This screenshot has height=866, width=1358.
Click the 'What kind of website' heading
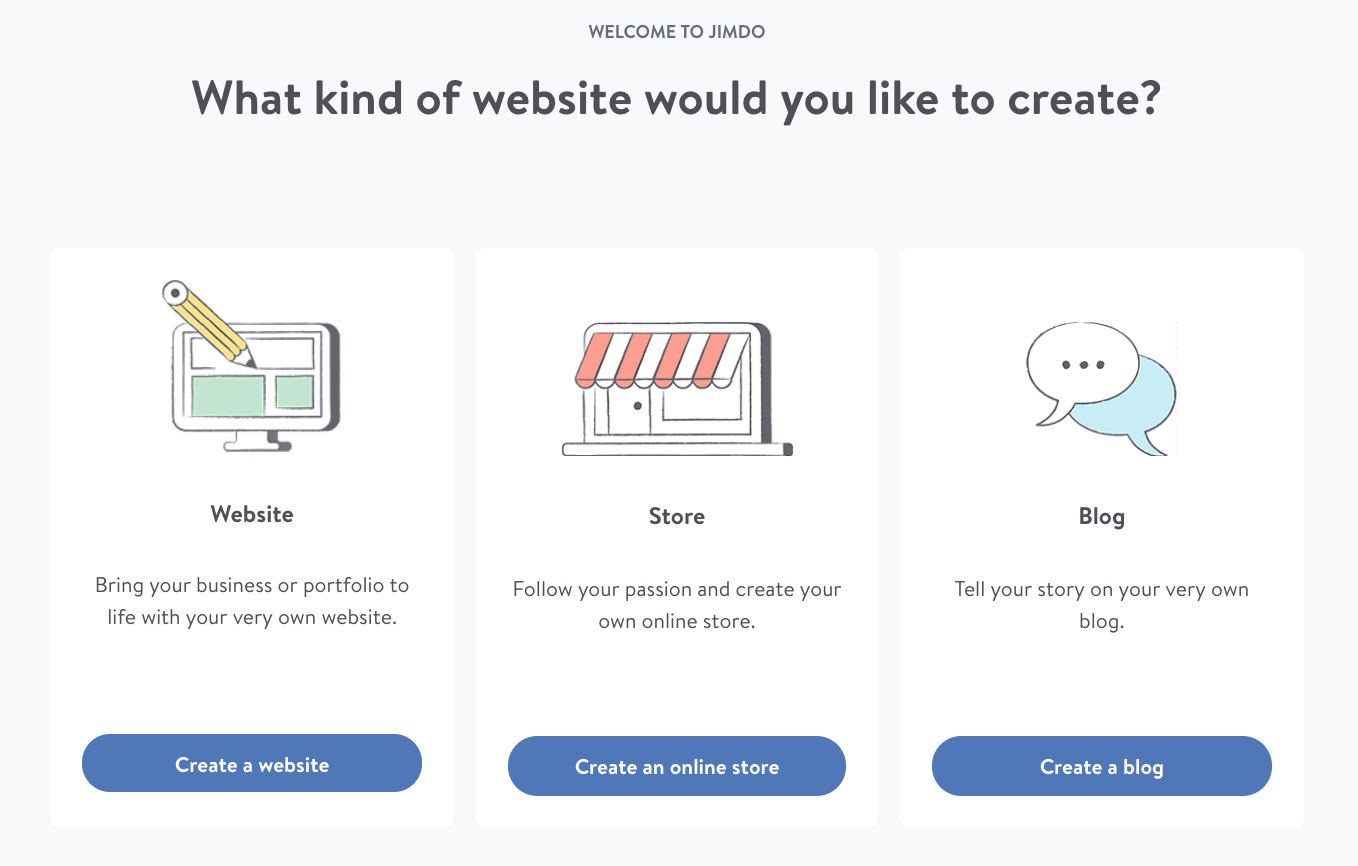676,98
